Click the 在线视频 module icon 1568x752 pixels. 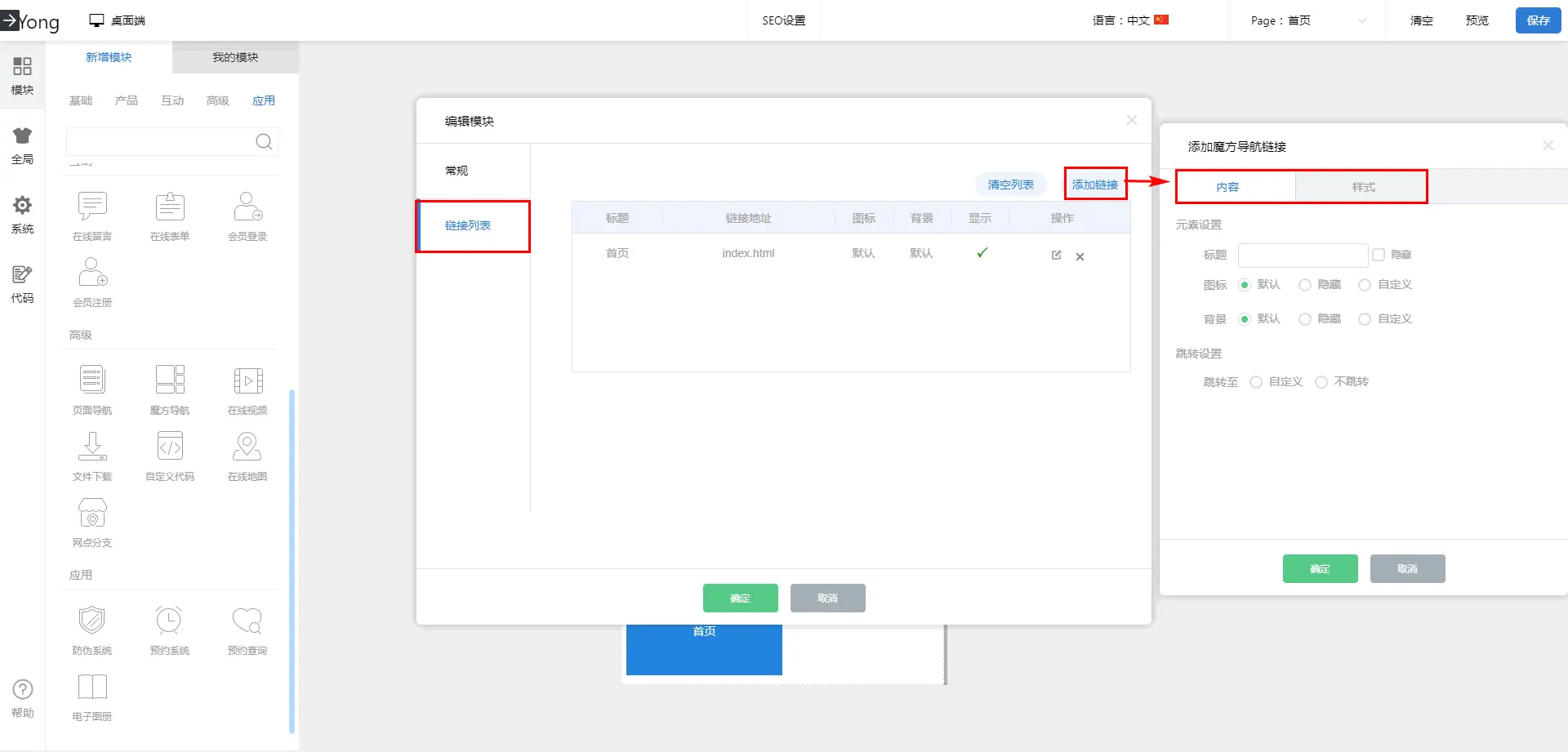pos(247,380)
